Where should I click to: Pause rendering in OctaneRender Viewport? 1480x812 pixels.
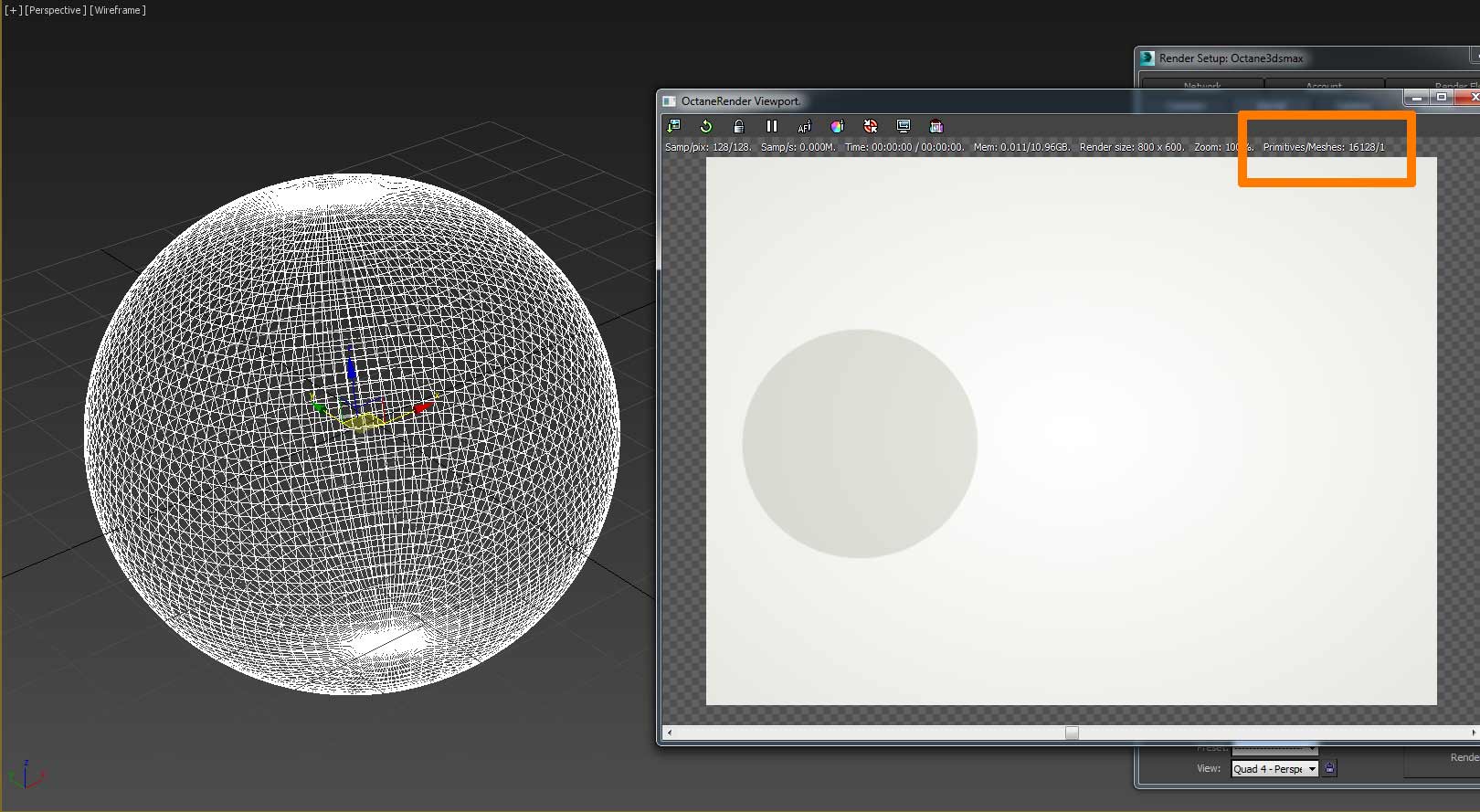[x=772, y=126]
